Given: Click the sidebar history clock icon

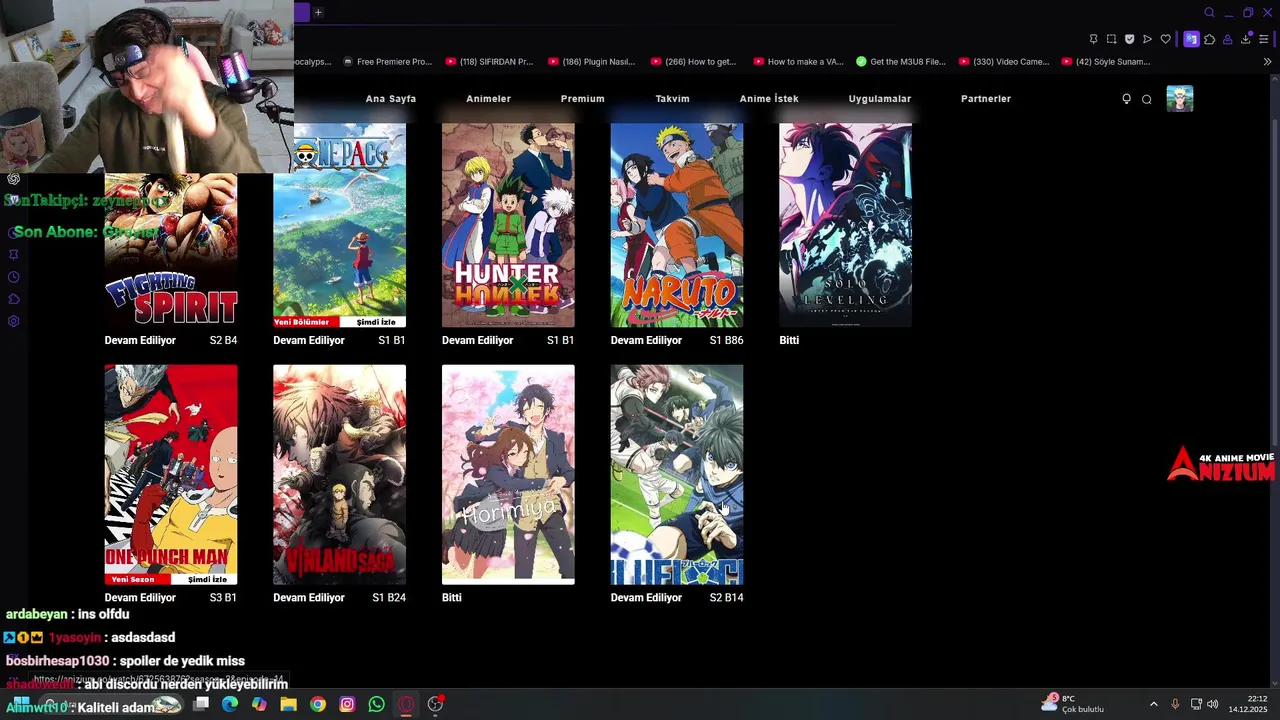Looking at the screenshot, I should [x=14, y=277].
